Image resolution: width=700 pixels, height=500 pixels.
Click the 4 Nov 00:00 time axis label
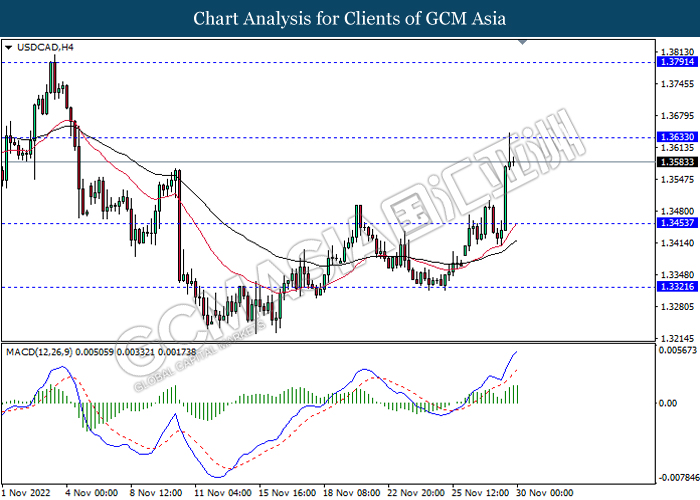pyautogui.click(x=92, y=493)
